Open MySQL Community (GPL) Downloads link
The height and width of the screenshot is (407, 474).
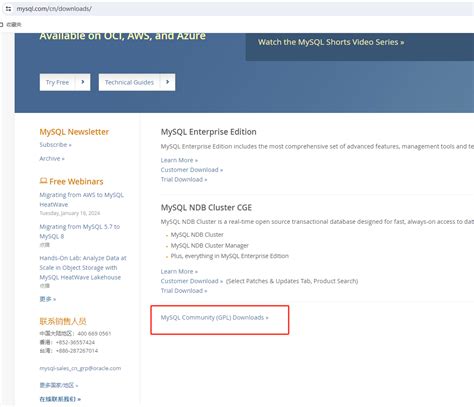pos(214,318)
